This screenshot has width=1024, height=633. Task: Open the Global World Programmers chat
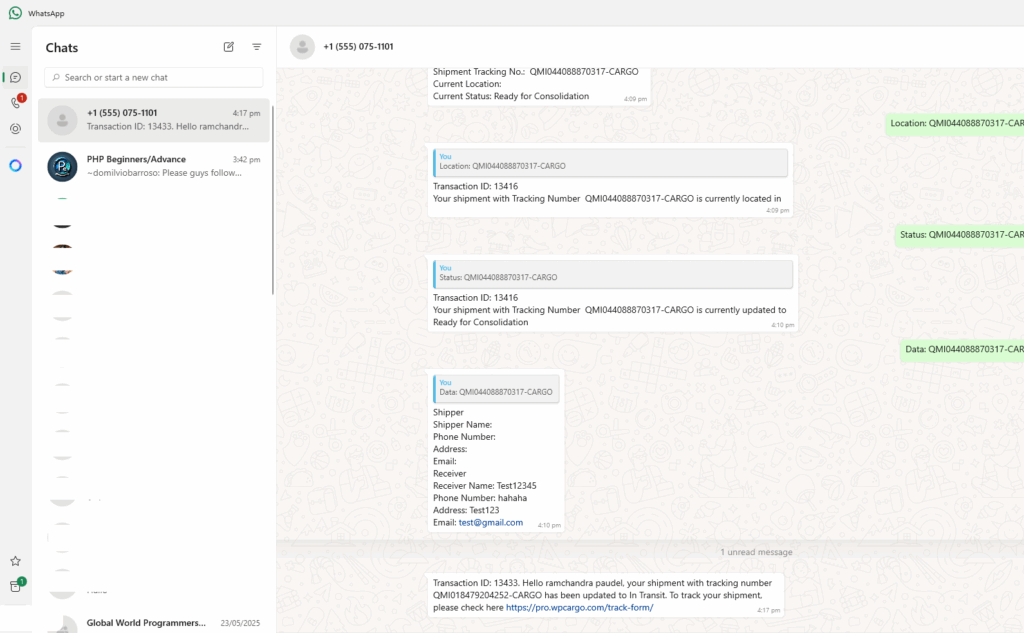pyautogui.click(x=153, y=623)
